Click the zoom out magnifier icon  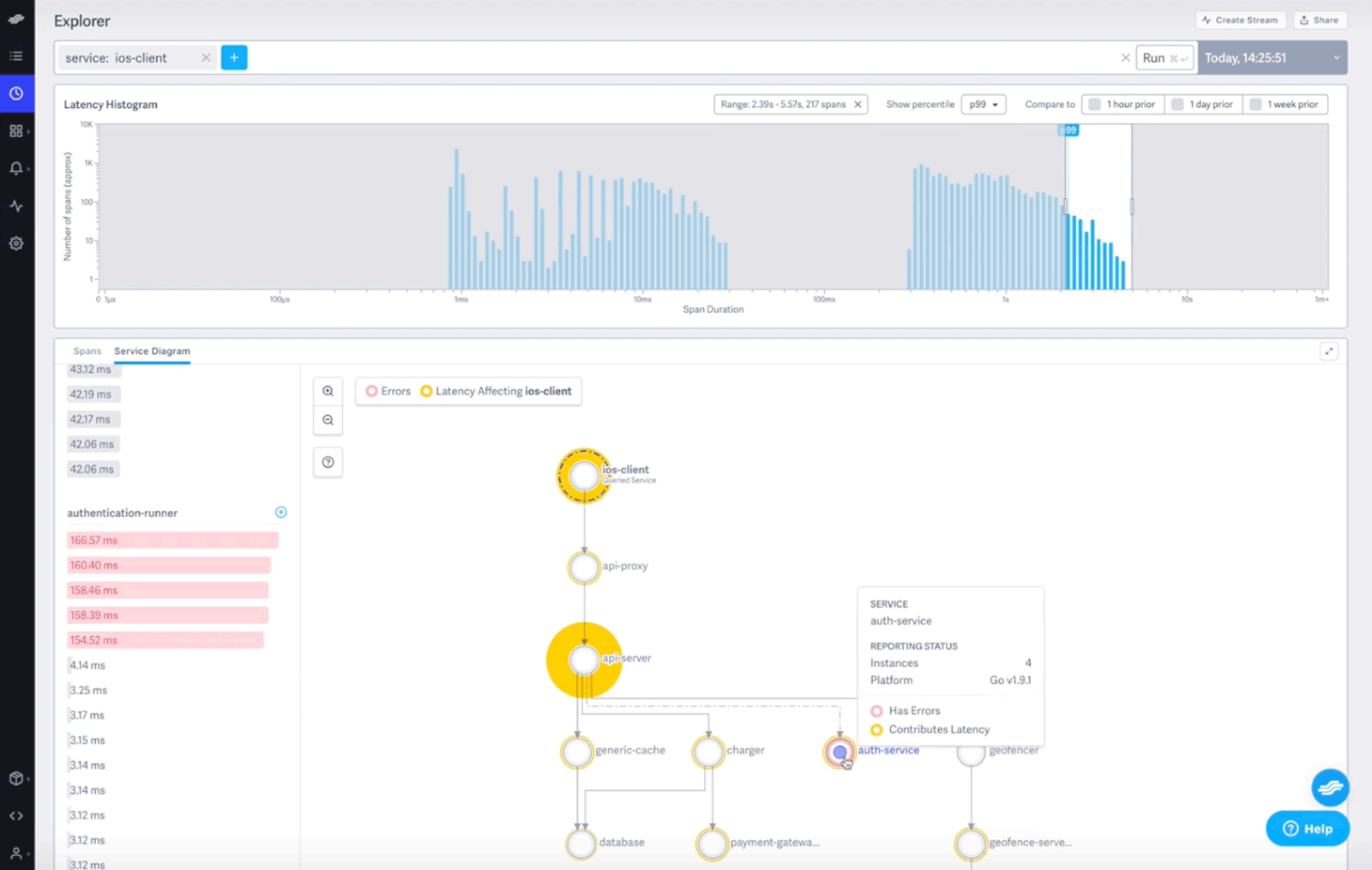click(x=328, y=420)
